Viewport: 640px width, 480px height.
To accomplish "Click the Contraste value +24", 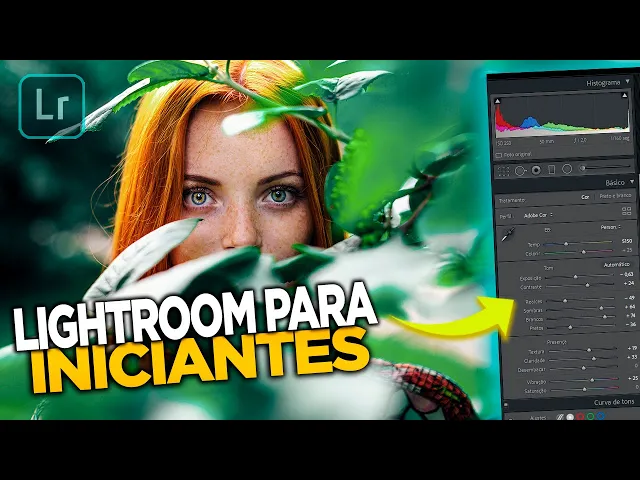I will [629, 283].
